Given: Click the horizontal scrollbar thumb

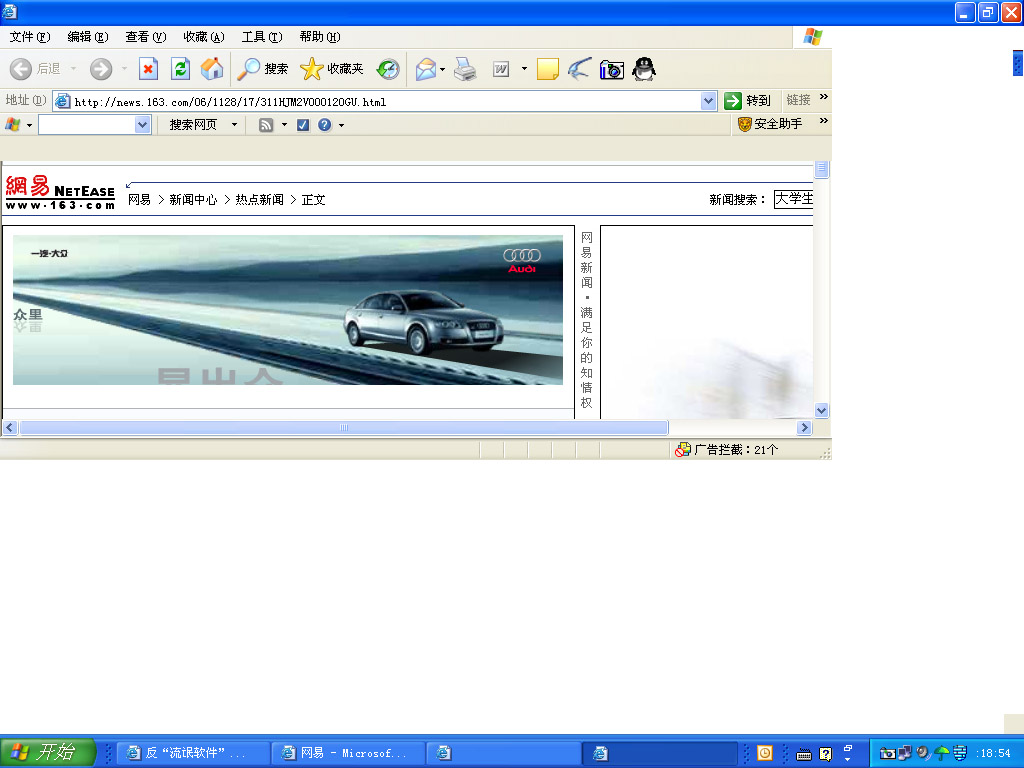Looking at the screenshot, I should pos(343,428).
